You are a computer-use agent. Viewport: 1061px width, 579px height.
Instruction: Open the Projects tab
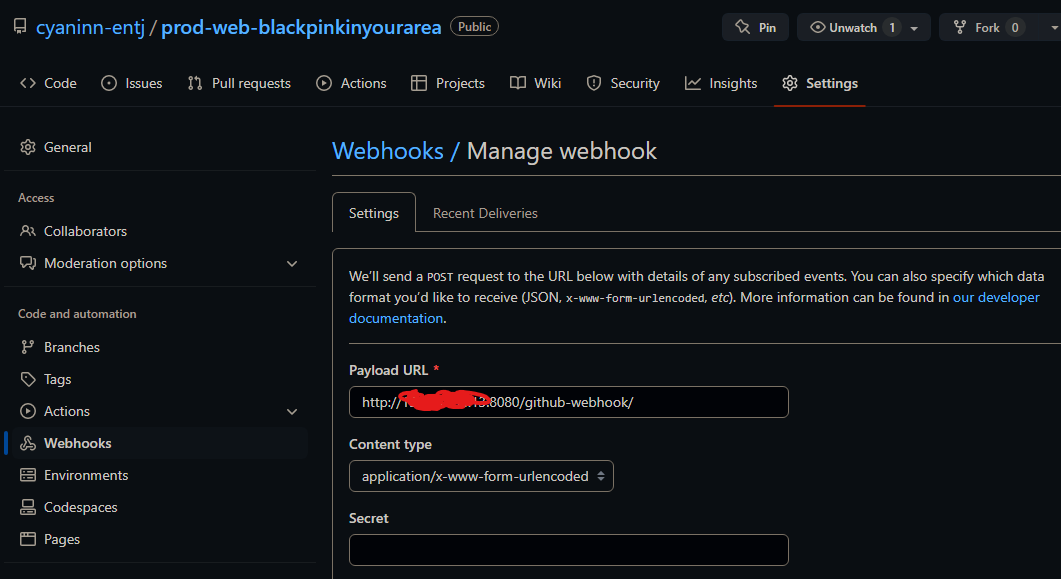[x=448, y=83]
